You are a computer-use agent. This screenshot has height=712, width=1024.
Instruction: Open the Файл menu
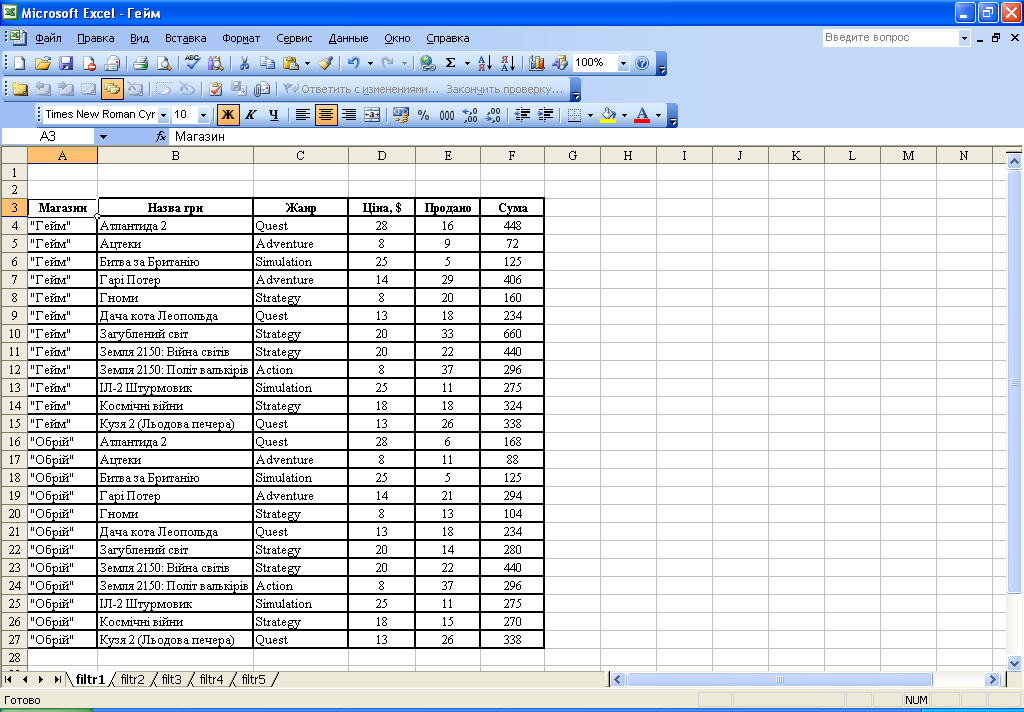[48, 39]
